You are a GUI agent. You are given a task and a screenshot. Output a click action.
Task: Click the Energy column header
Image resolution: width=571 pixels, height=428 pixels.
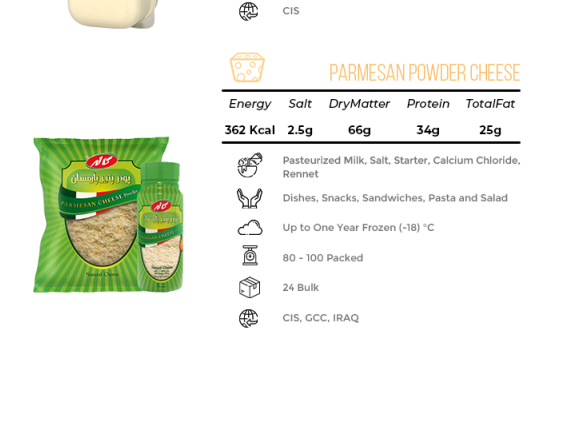click(x=250, y=104)
